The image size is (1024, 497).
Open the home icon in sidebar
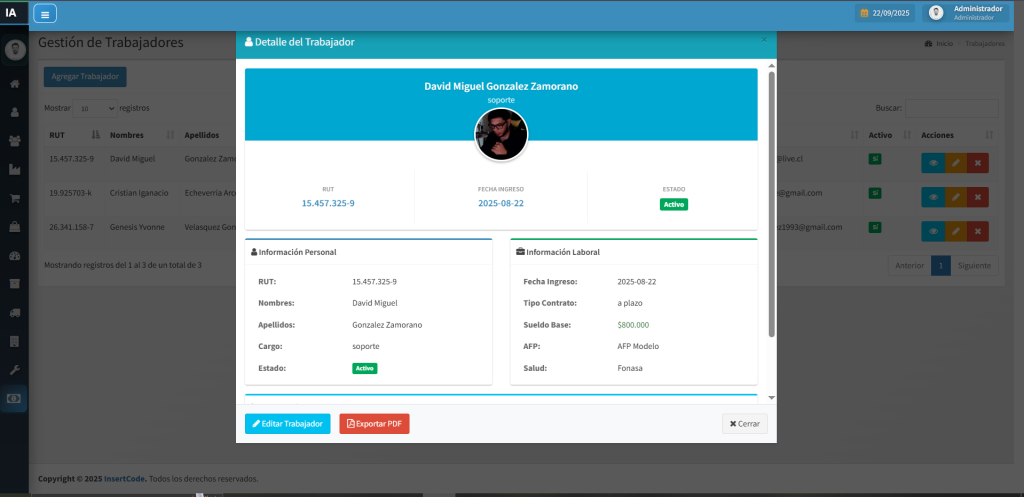(14, 83)
